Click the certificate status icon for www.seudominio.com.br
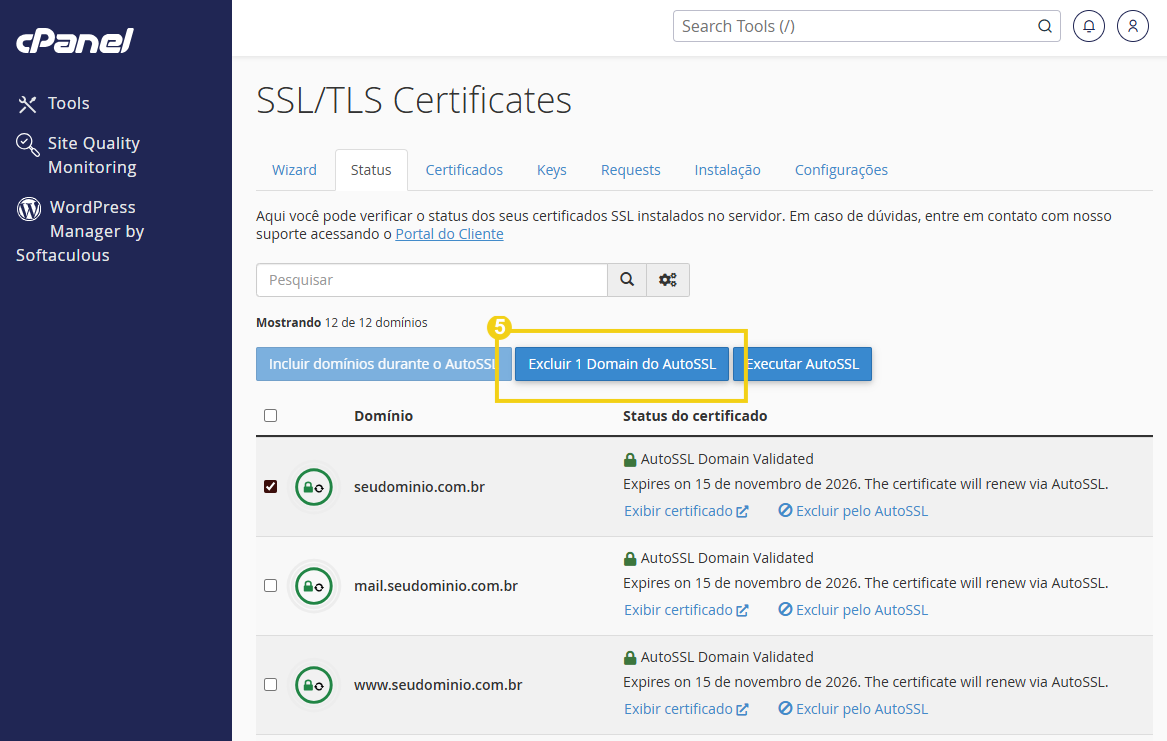Screen dimensions: 1167x741 click(313, 685)
